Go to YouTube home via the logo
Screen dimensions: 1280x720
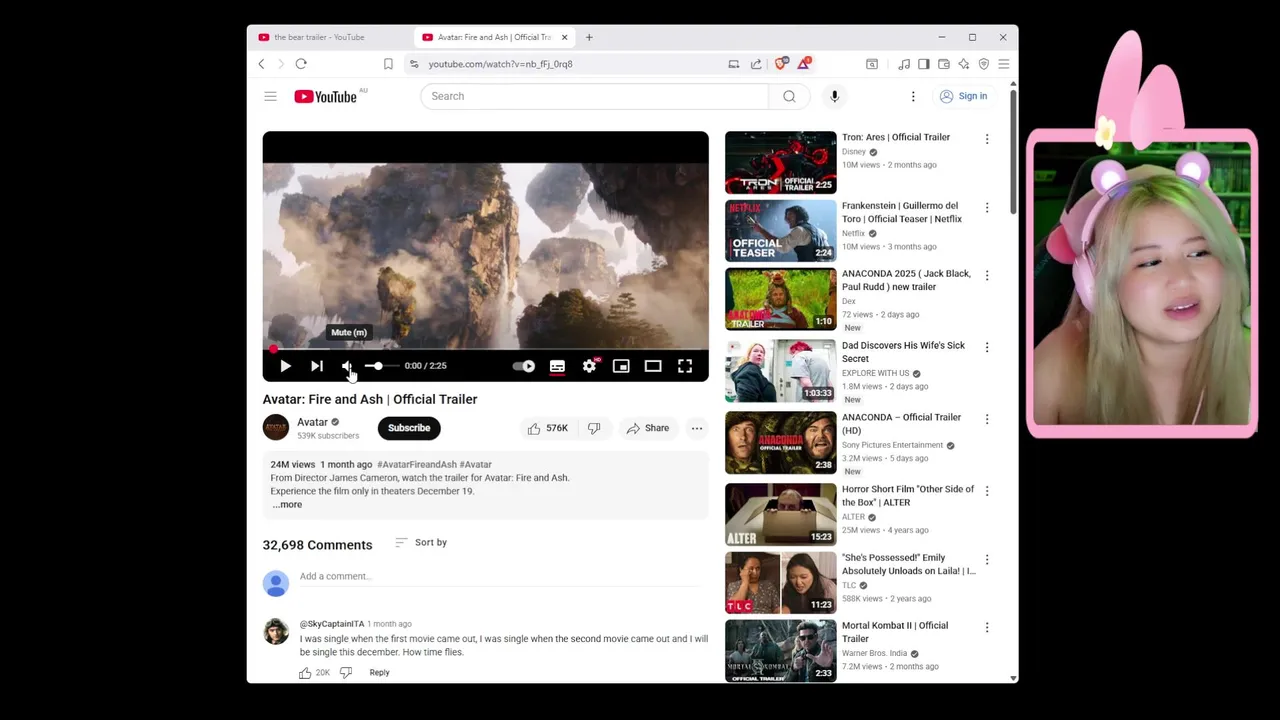[325, 96]
